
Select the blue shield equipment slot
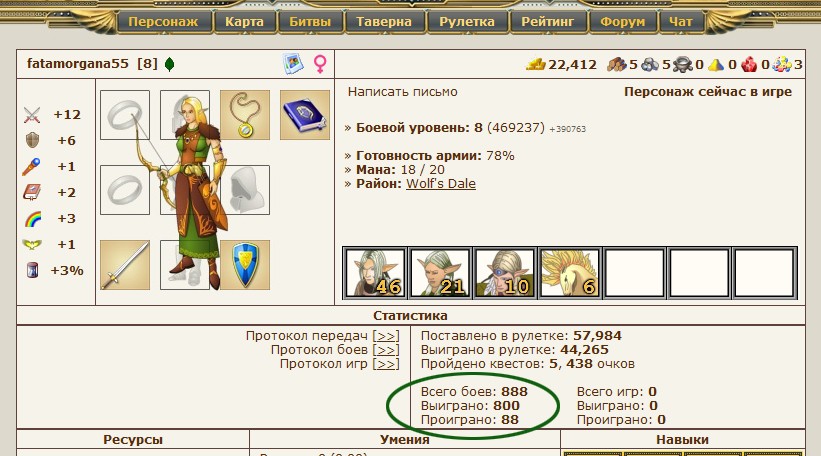pos(245,265)
